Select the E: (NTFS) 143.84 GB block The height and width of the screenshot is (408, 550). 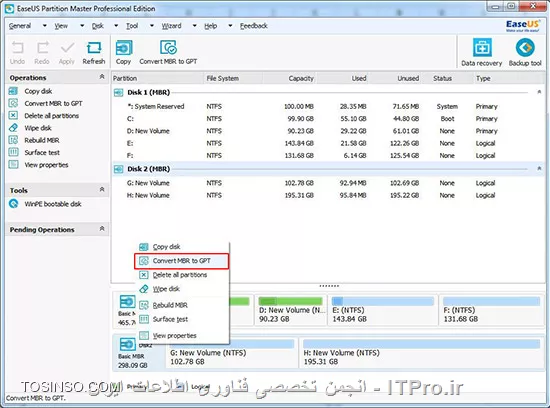(x=383, y=310)
